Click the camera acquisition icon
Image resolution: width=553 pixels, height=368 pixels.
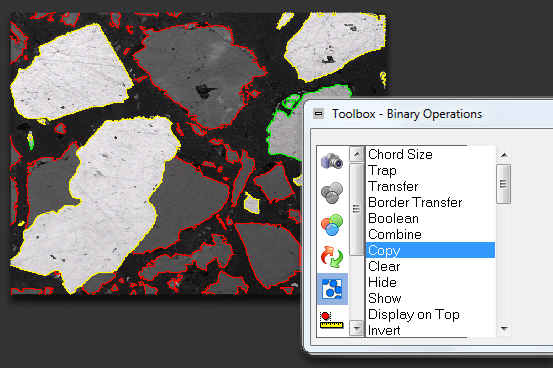tap(332, 161)
